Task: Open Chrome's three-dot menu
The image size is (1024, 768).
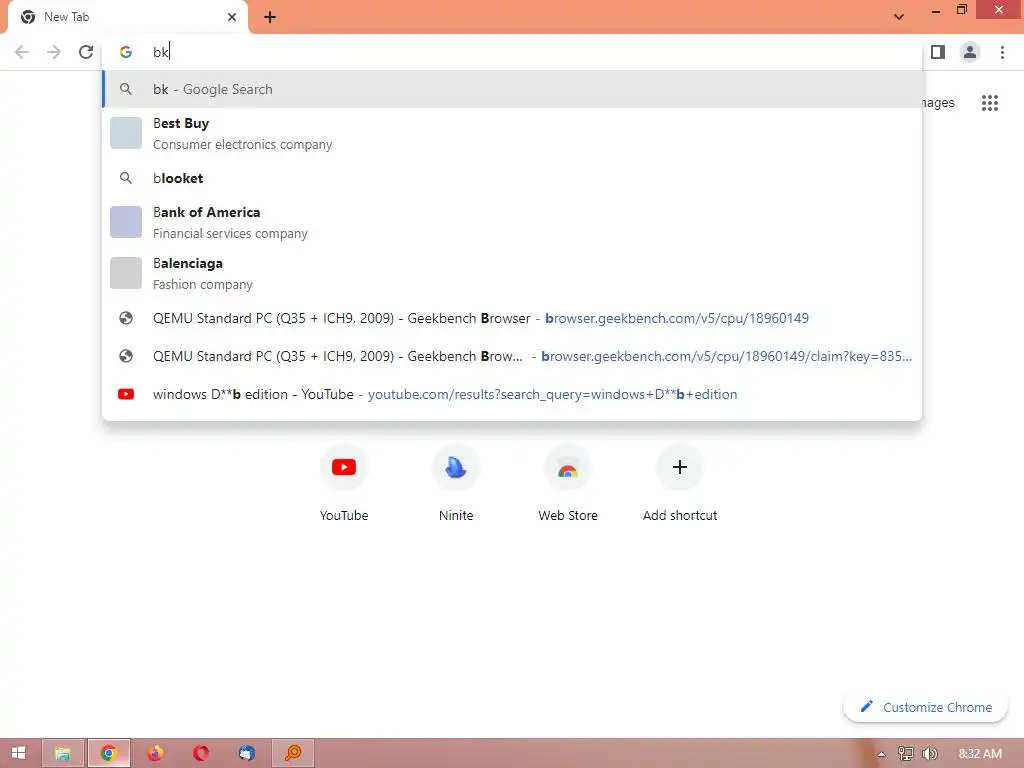Action: coord(1002,52)
